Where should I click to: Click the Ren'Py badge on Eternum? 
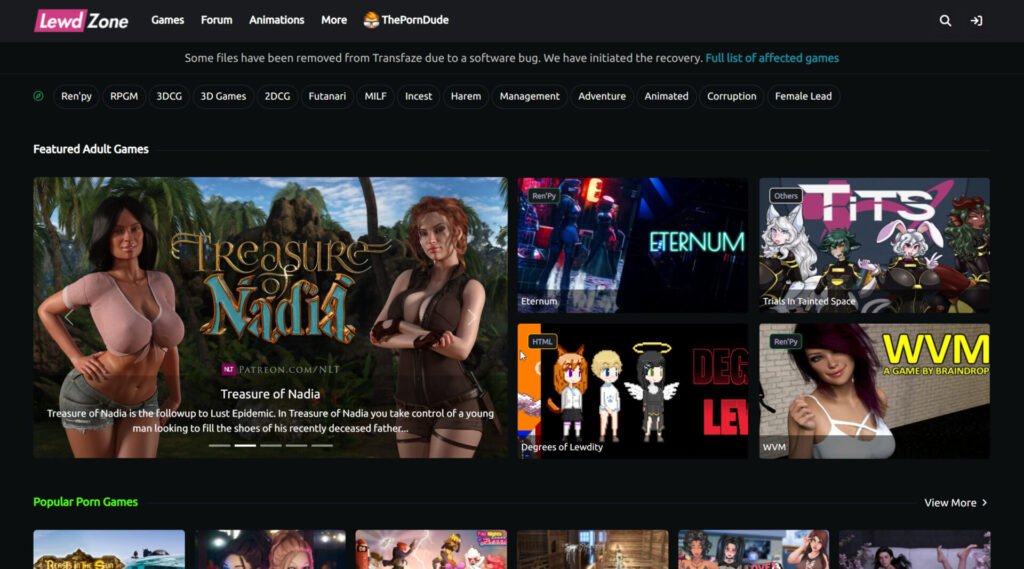coord(543,196)
